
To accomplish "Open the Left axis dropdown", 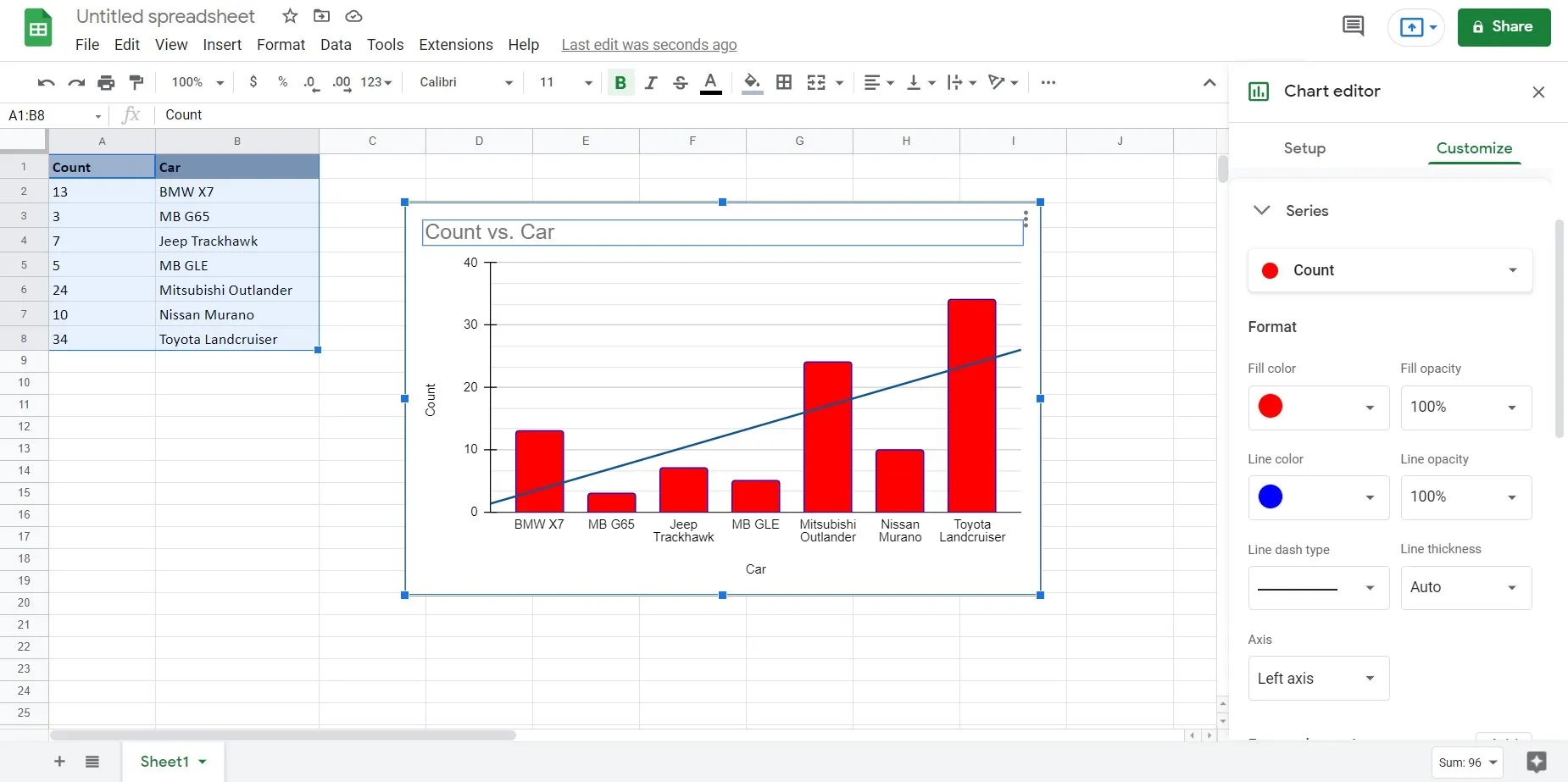I will tap(1318, 678).
